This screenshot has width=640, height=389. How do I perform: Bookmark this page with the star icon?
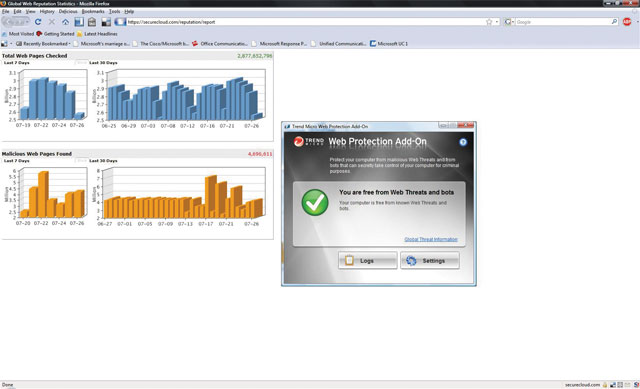click(489, 22)
